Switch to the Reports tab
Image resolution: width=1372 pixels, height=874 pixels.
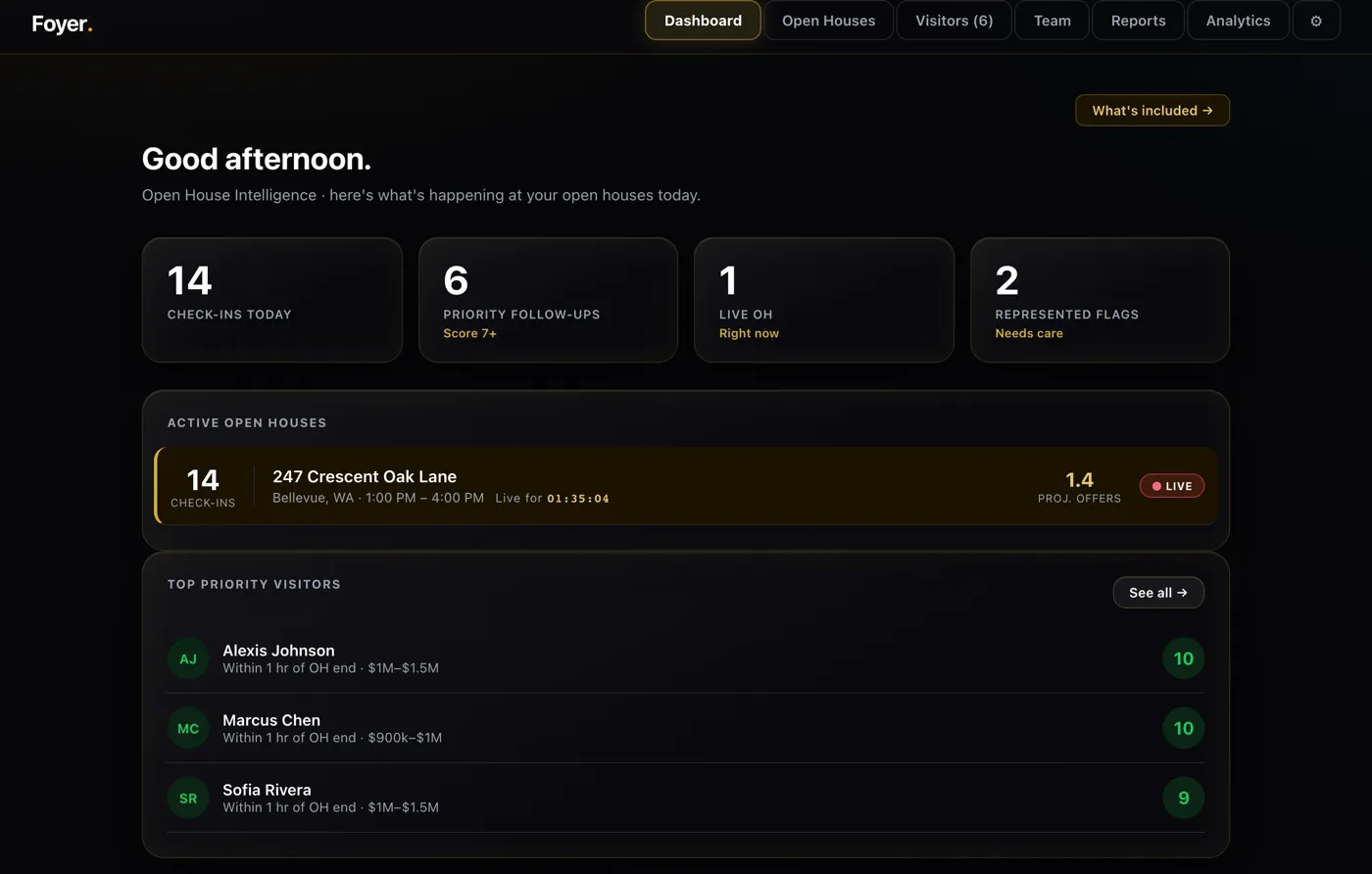click(1138, 21)
